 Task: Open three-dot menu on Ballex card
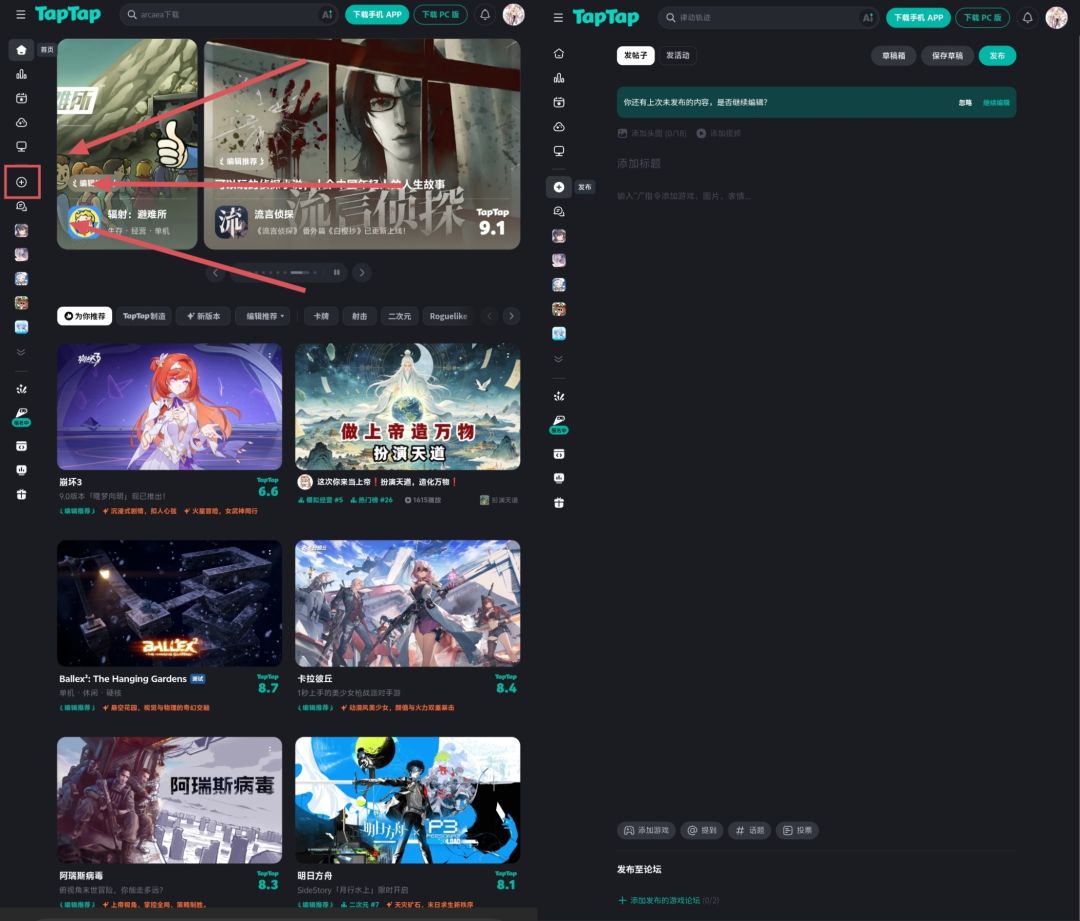pyautogui.click(x=270, y=552)
